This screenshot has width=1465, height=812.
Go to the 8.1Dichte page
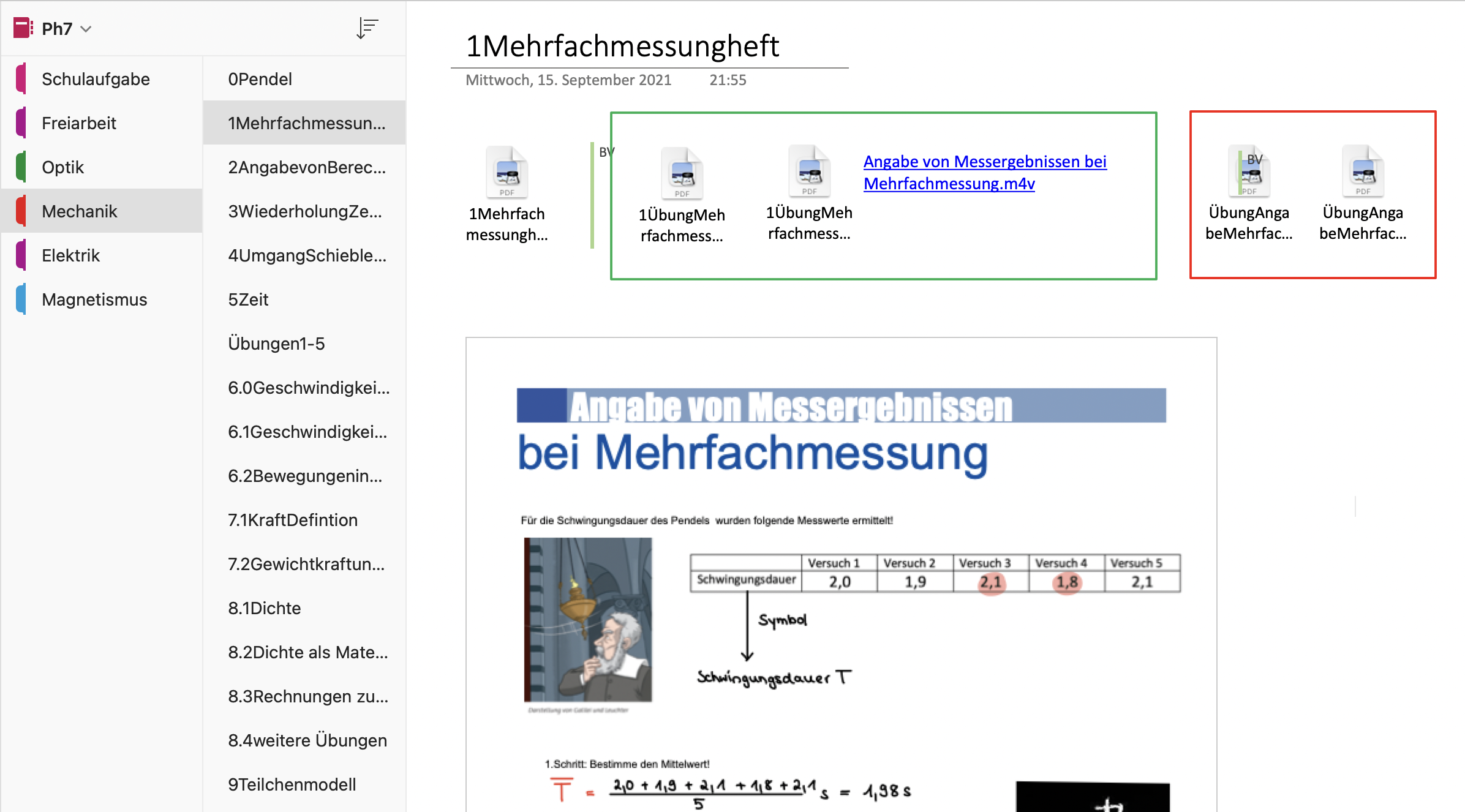click(x=264, y=608)
